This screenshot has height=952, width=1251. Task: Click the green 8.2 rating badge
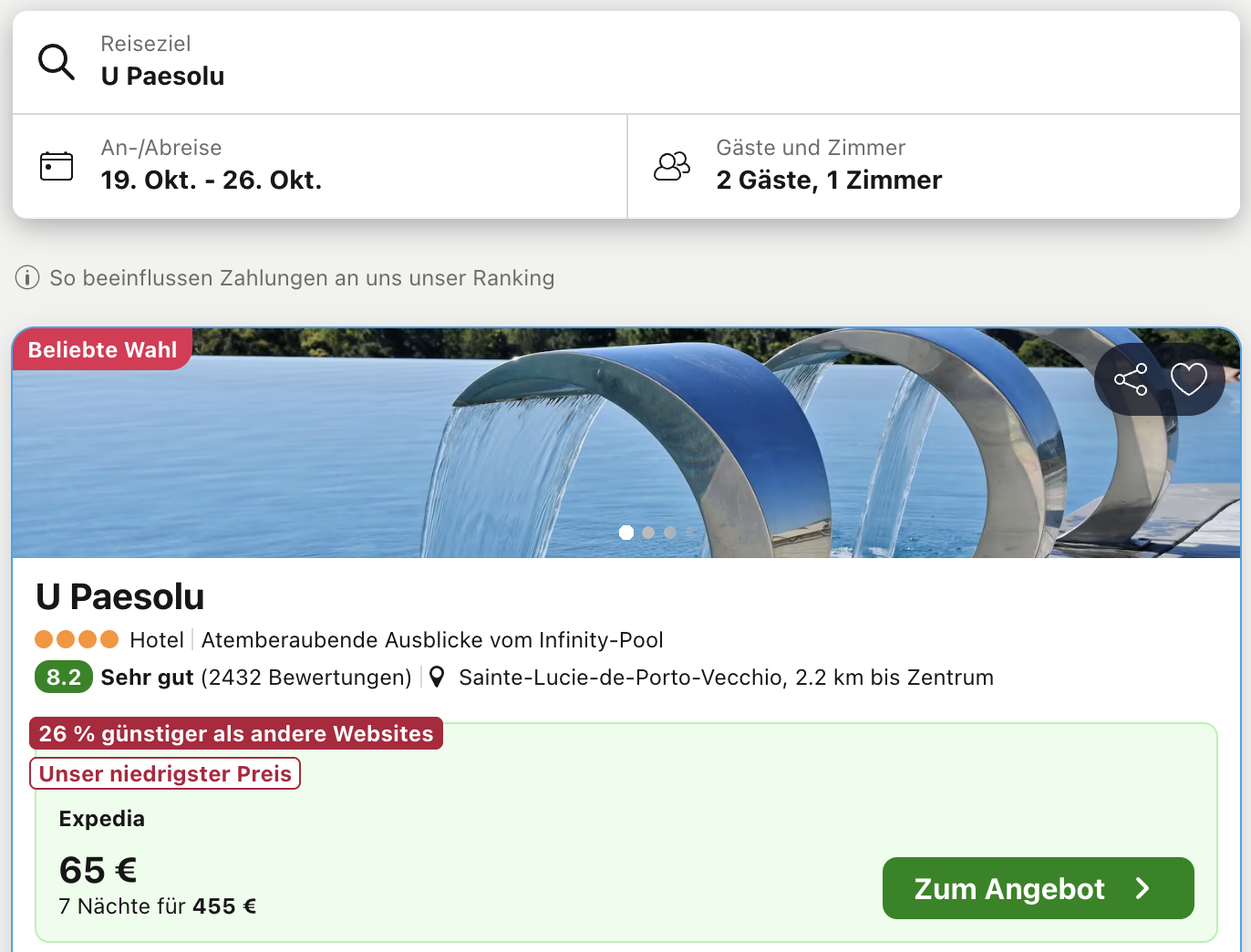click(x=64, y=678)
